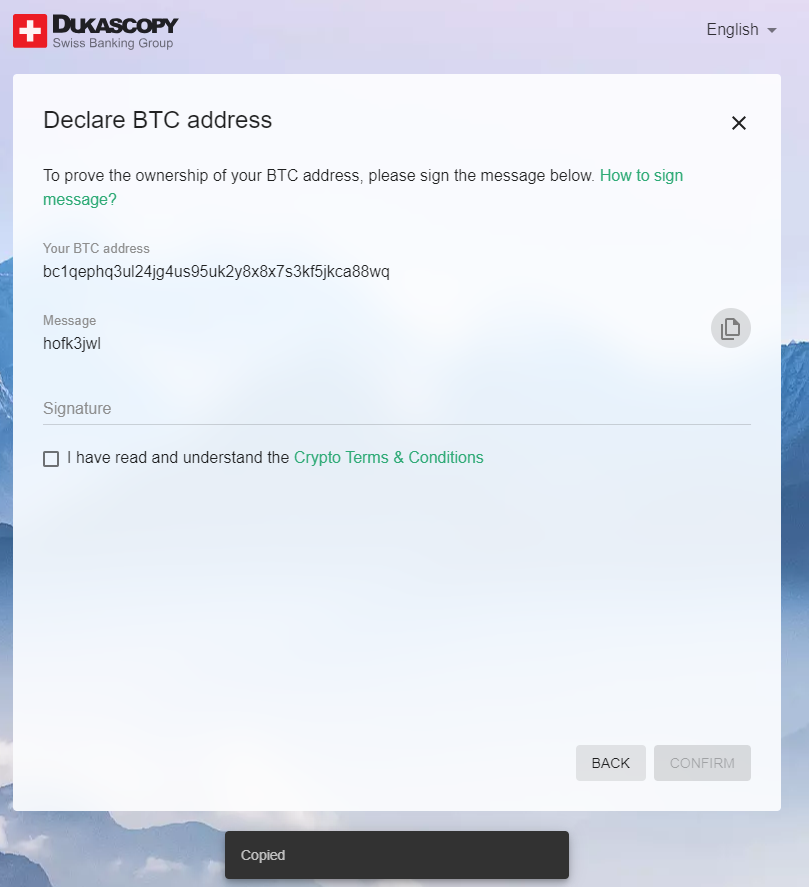Open the English language dropdown
Screen dimensions: 809x887
(741, 29)
